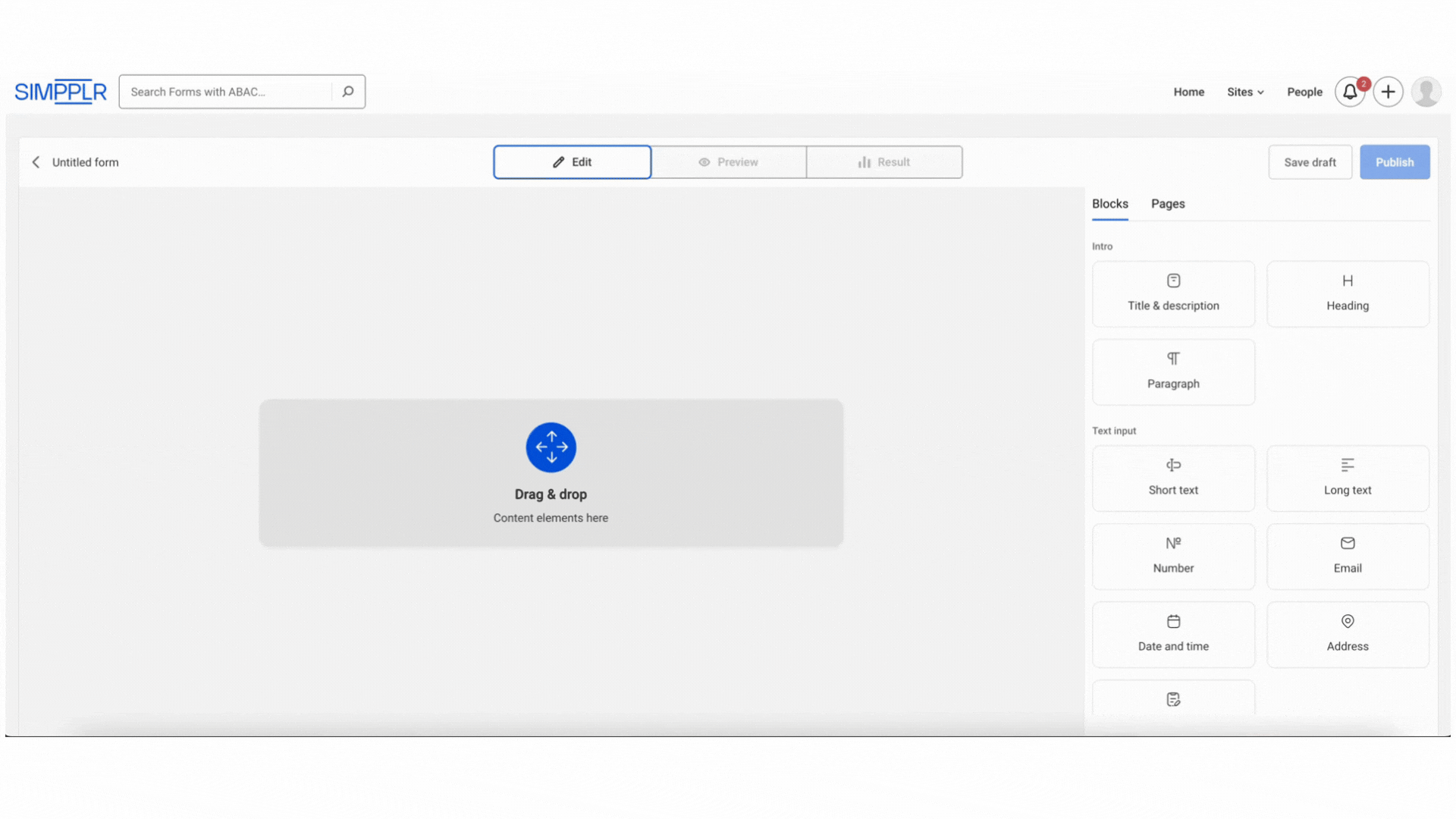Click the plus create icon
1456x819 pixels.
pyautogui.click(x=1388, y=92)
